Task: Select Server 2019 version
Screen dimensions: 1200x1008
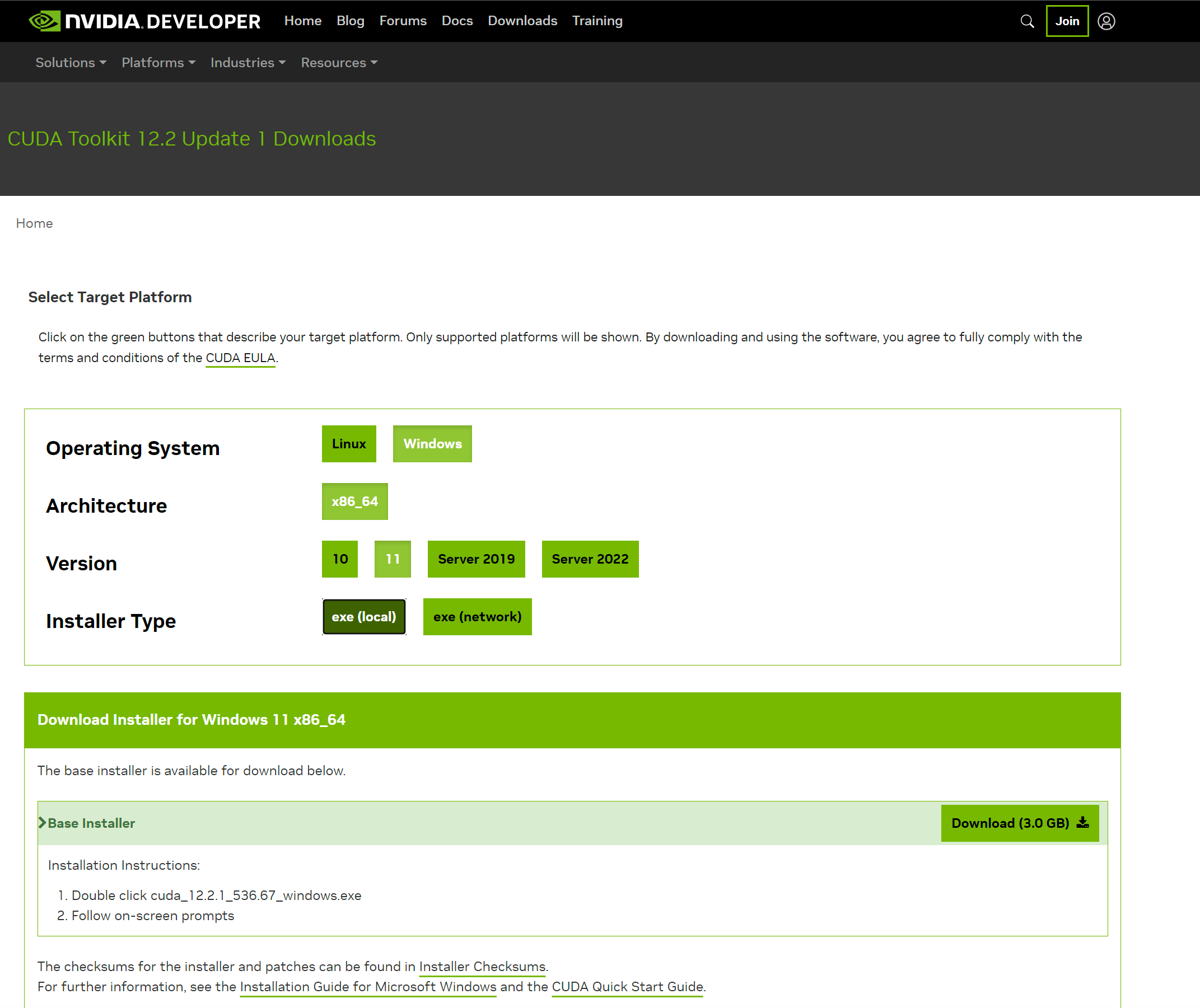Action: pyautogui.click(x=476, y=560)
